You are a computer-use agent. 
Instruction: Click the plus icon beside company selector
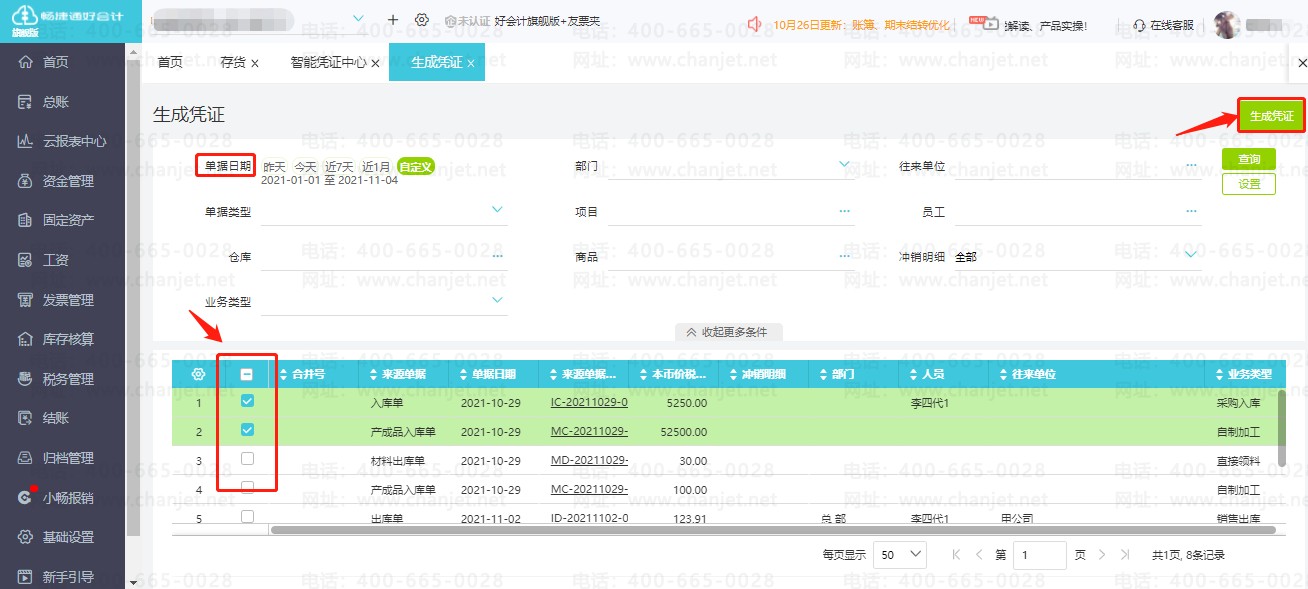(x=393, y=20)
